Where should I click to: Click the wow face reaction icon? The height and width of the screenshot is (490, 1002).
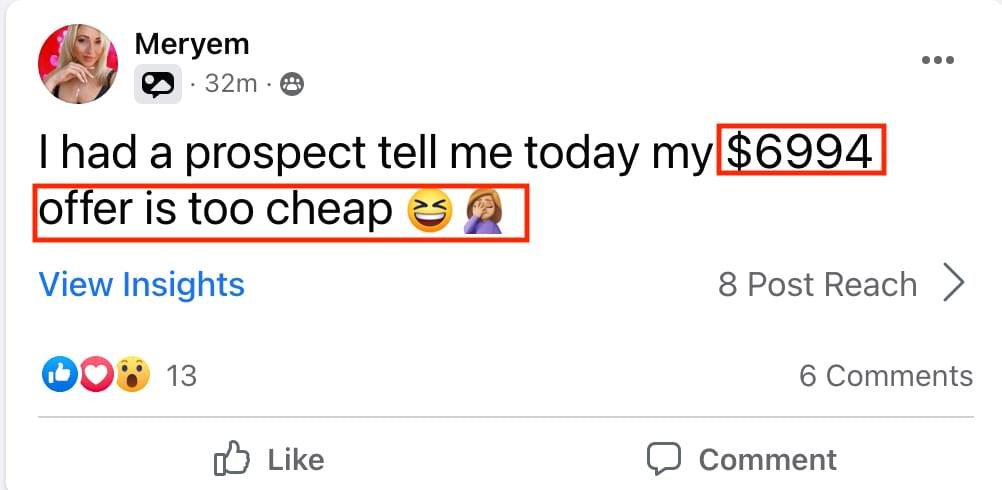(131, 375)
